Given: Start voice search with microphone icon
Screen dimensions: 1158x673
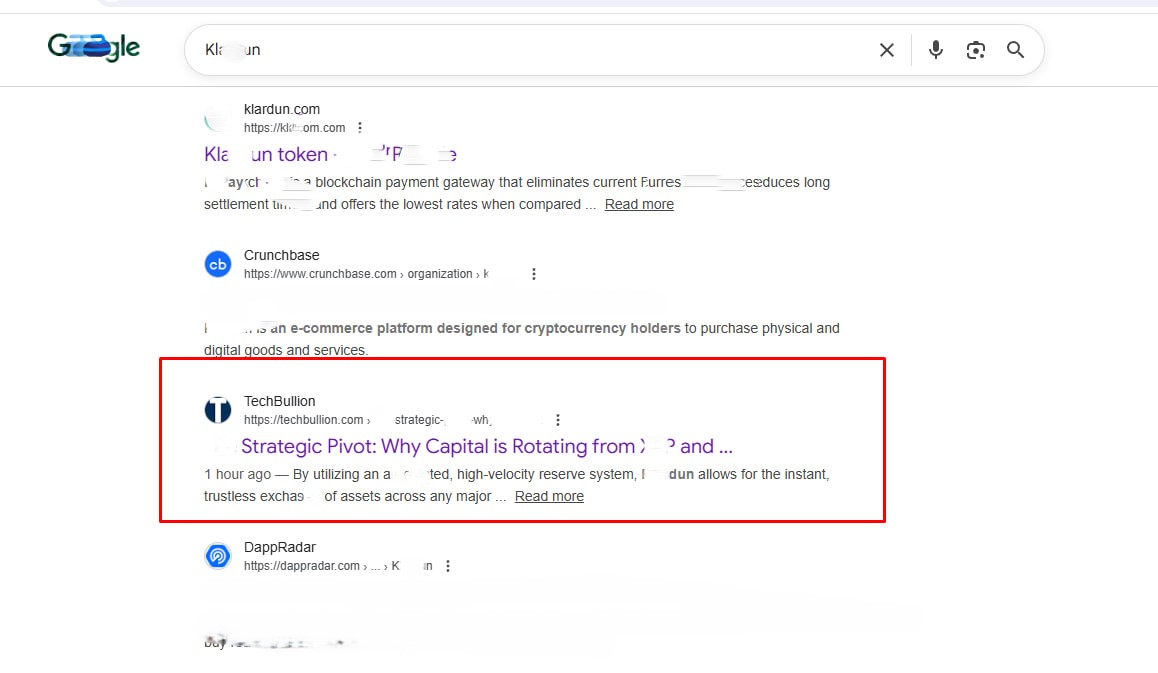Looking at the screenshot, I should 936,49.
